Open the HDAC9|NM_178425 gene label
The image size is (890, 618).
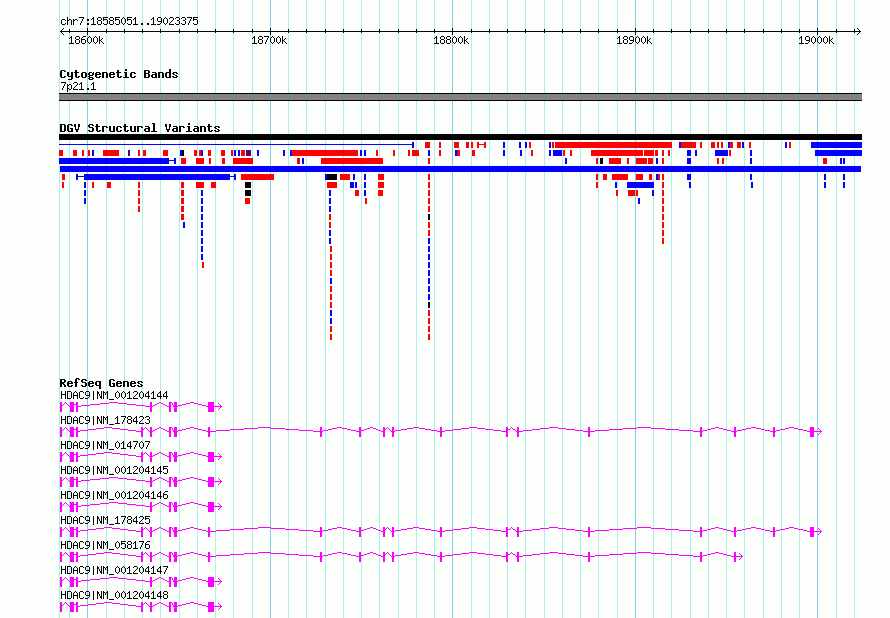click(x=106, y=520)
